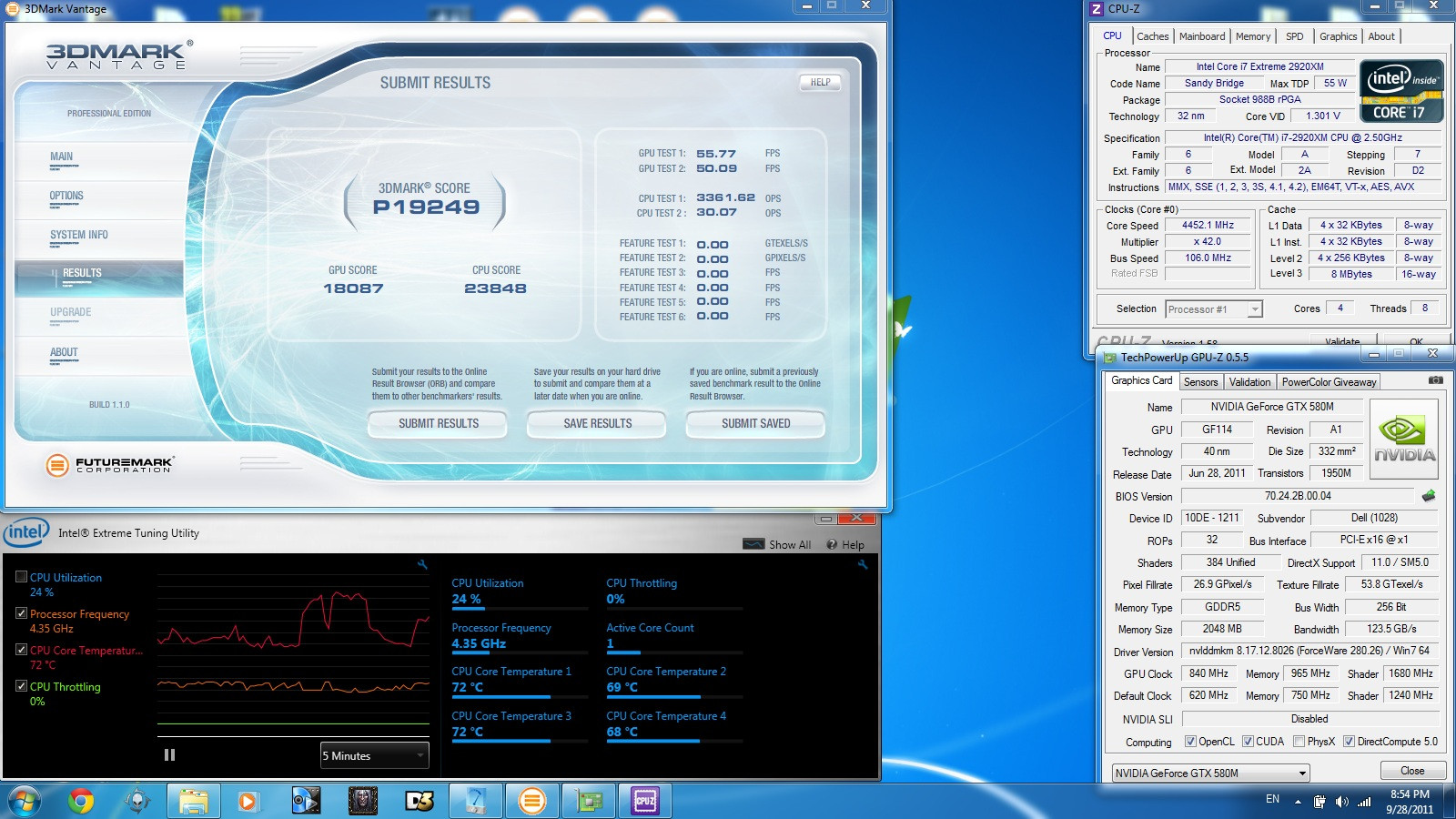
Task: Click the NVIDIA logo in GPU-Z
Action: [1404, 439]
